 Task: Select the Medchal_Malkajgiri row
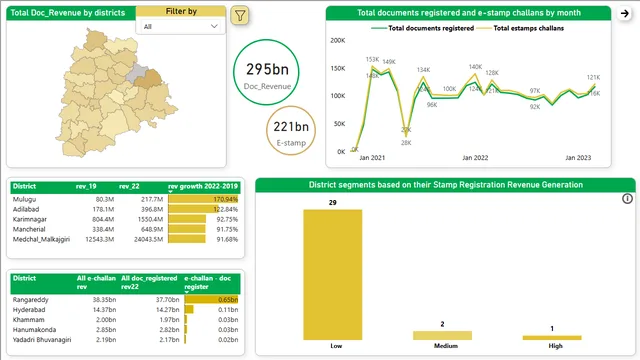tap(125, 239)
